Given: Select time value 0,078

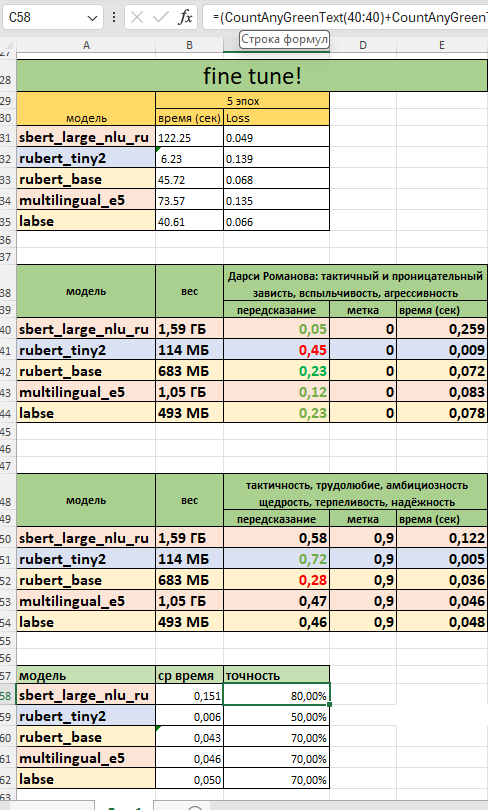Looking at the screenshot, I should [442, 413].
